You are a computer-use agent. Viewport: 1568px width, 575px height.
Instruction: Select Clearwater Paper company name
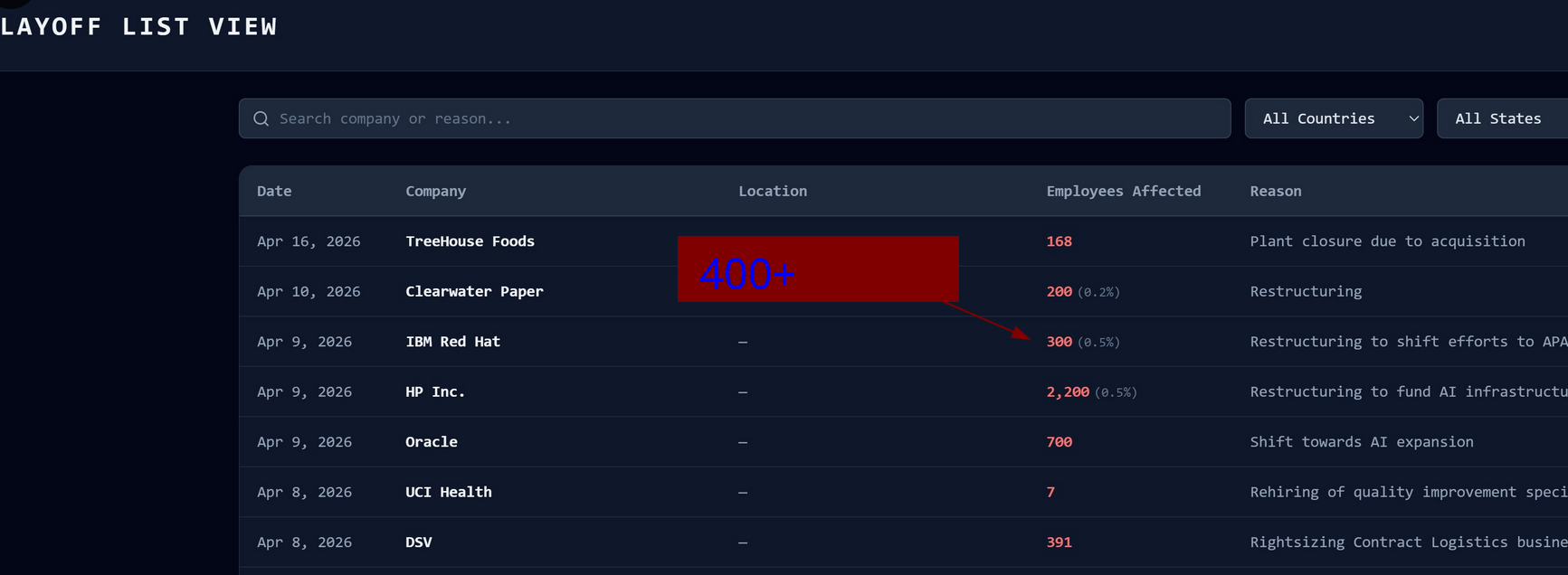click(x=474, y=291)
